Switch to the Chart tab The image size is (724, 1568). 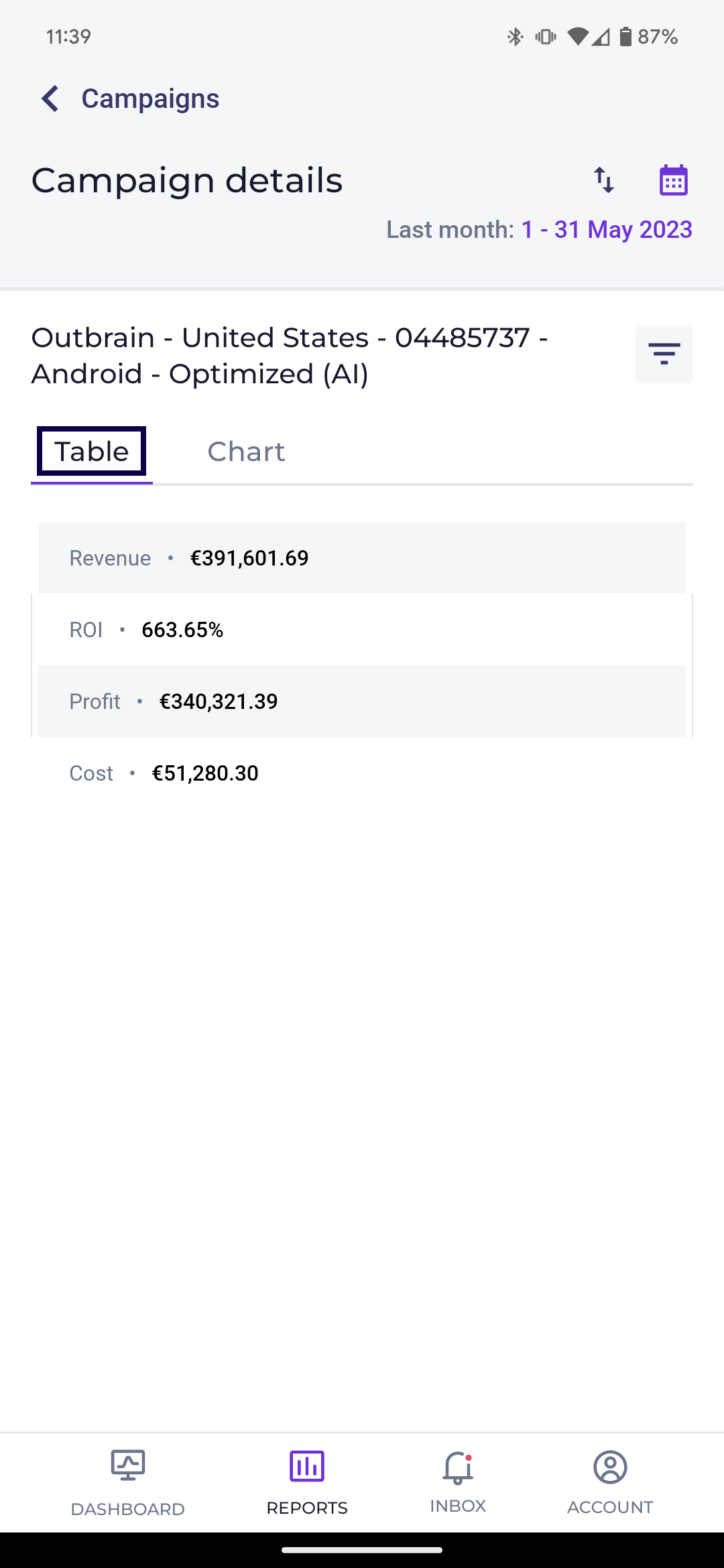[x=246, y=452]
